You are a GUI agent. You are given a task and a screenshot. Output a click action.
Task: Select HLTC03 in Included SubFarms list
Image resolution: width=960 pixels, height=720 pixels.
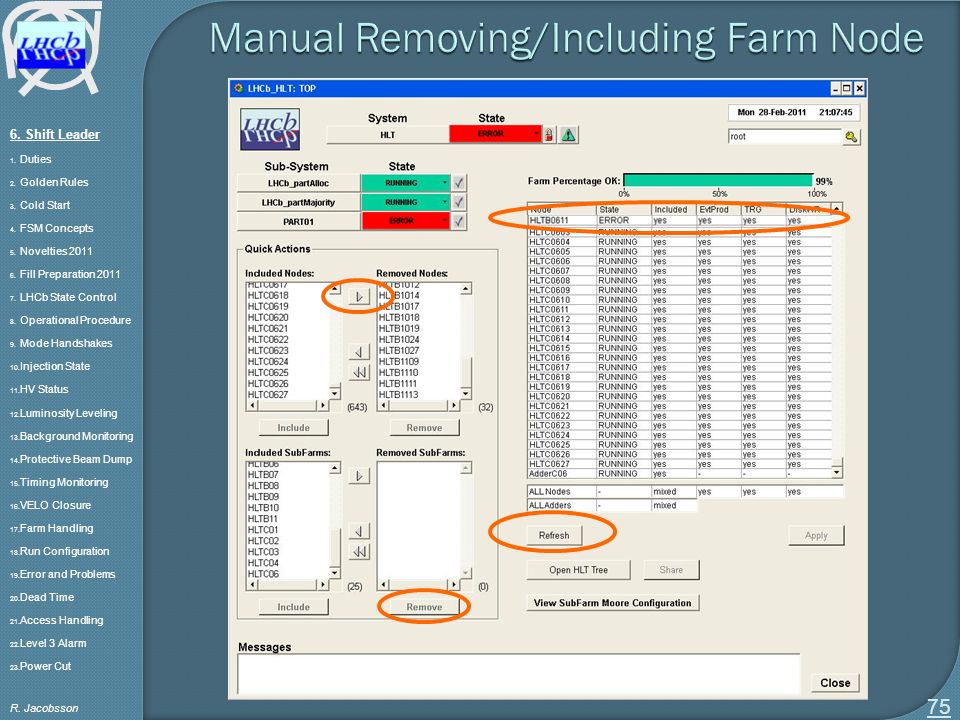pyautogui.click(x=263, y=552)
